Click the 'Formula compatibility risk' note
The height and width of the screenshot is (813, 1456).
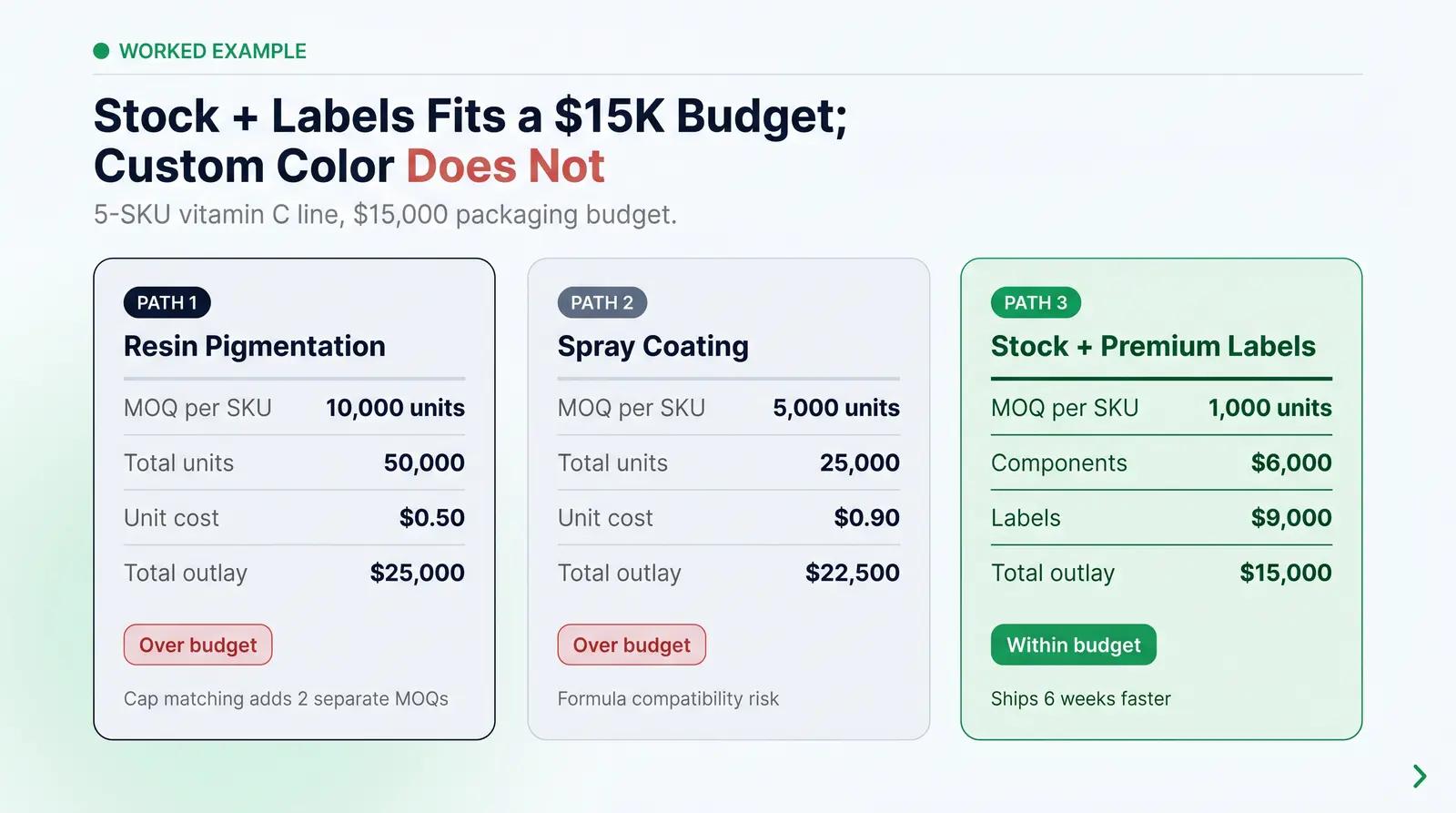coord(668,698)
